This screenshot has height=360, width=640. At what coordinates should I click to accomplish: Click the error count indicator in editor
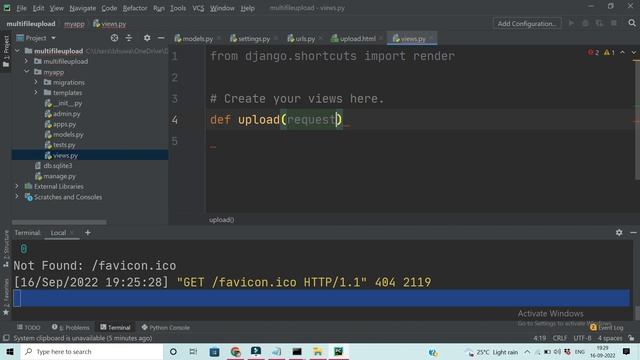tap(593, 53)
